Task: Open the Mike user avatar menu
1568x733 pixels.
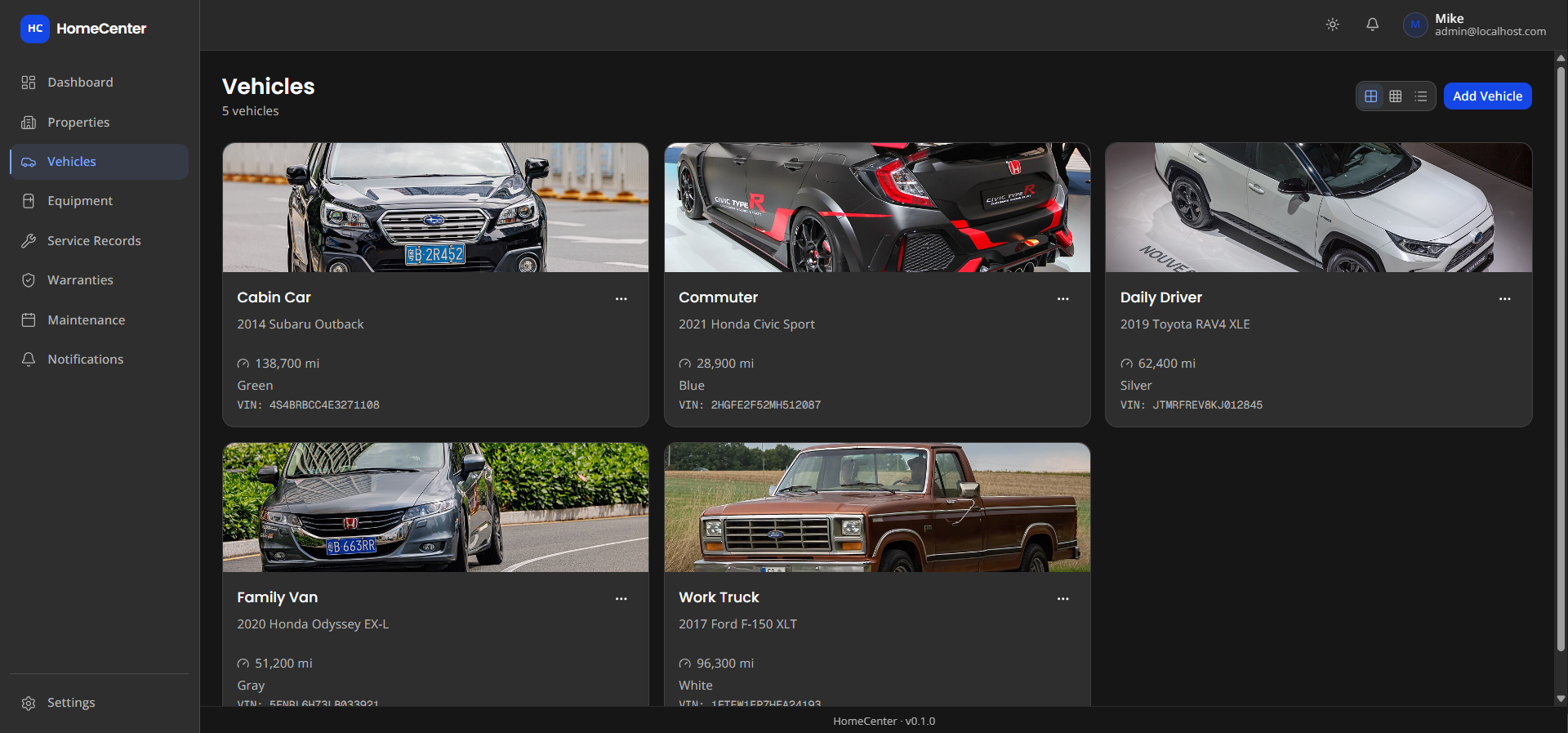Action: point(1415,25)
